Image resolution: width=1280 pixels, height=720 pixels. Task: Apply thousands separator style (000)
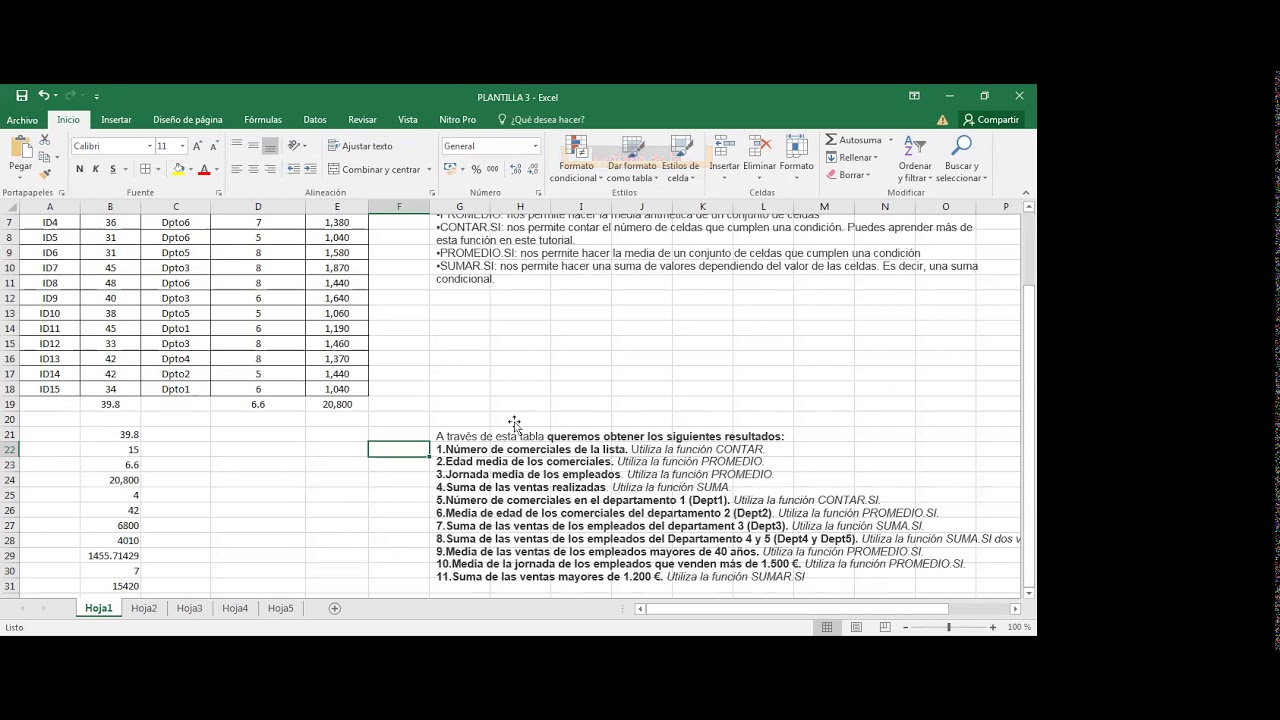tap(493, 169)
